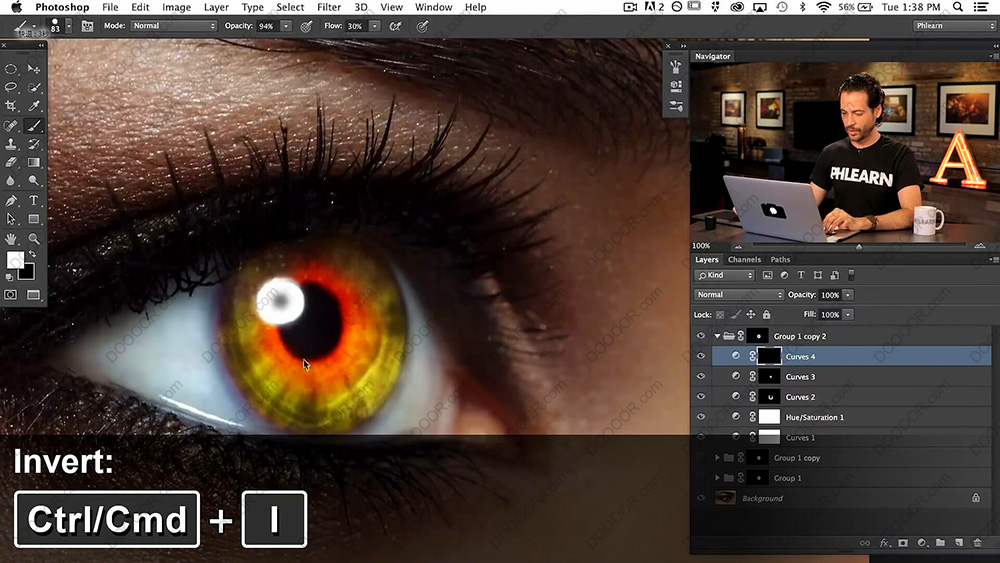Open the Photoshop application menu

tap(62, 7)
